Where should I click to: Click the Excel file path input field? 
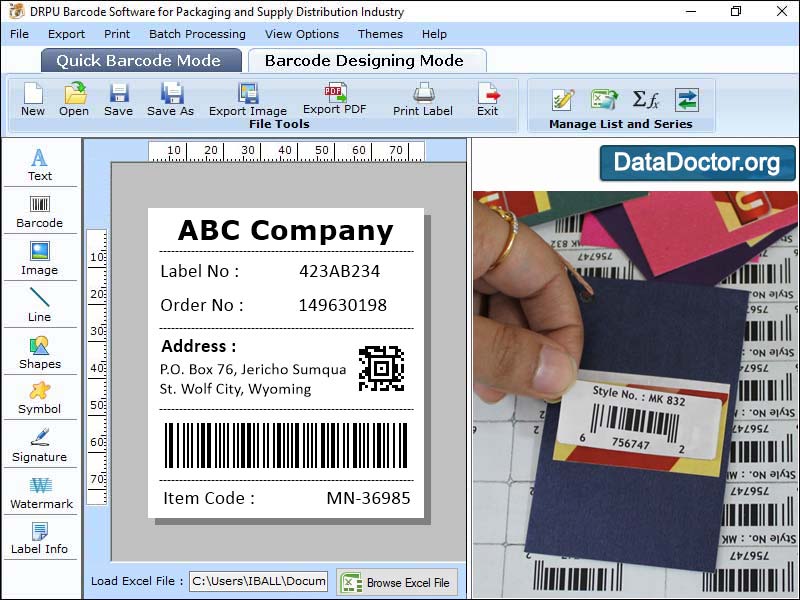point(259,581)
